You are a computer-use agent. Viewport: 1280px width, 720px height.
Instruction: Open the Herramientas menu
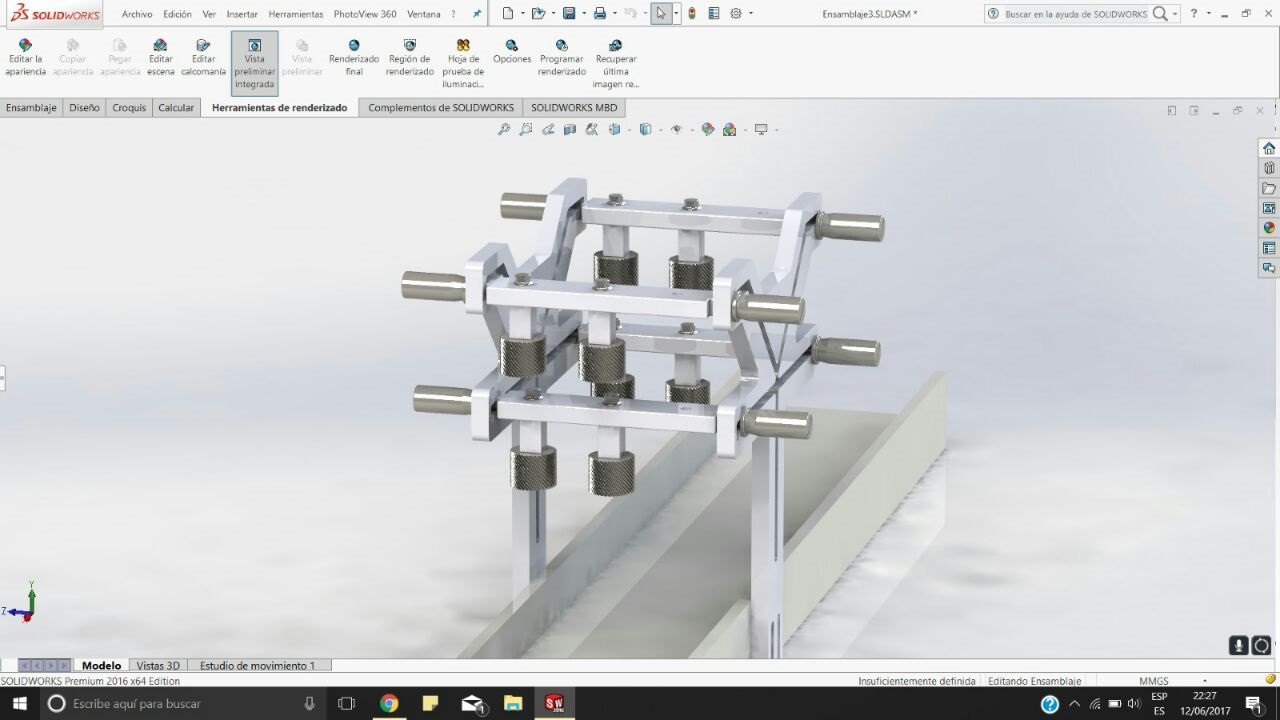tap(295, 14)
